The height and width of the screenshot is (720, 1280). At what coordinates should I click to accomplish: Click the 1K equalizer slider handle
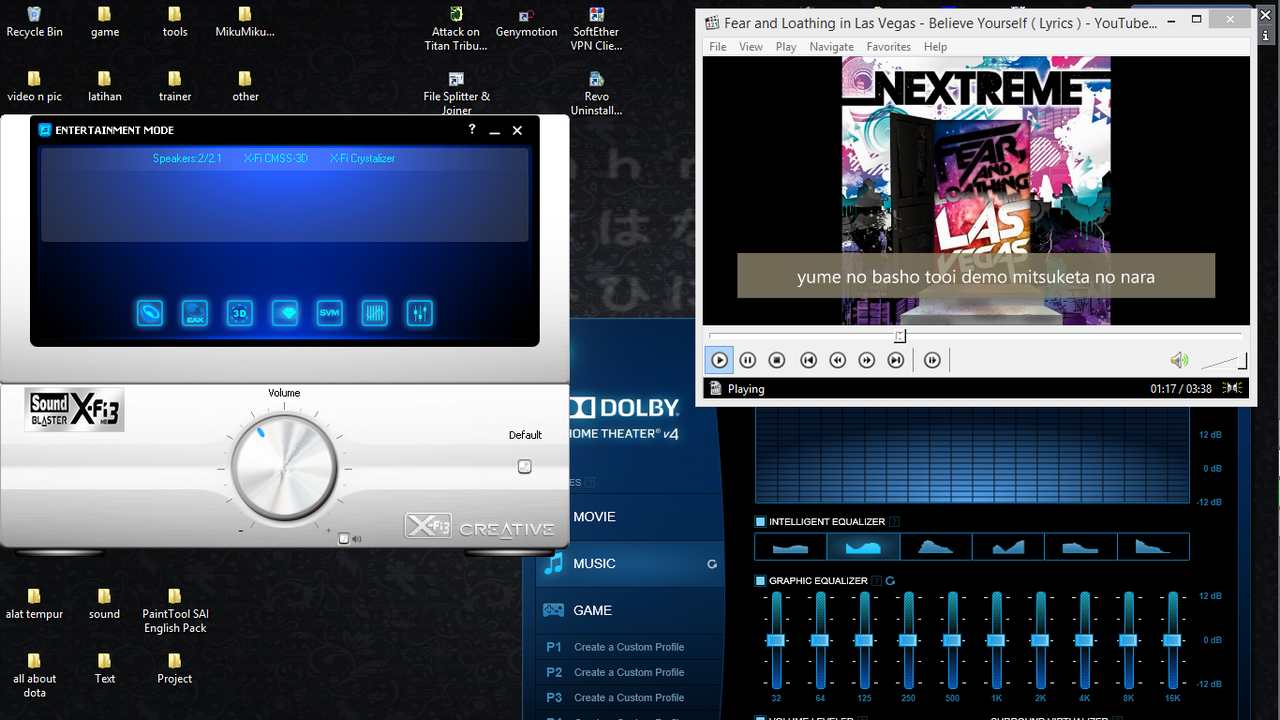pos(996,640)
